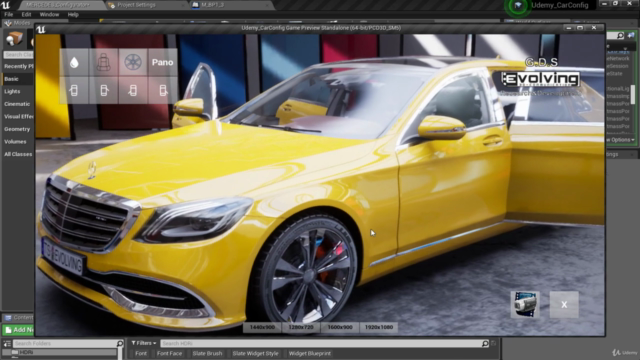Click the Search Classes field
This screenshot has height=360, width=640.
tap(18, 54)
